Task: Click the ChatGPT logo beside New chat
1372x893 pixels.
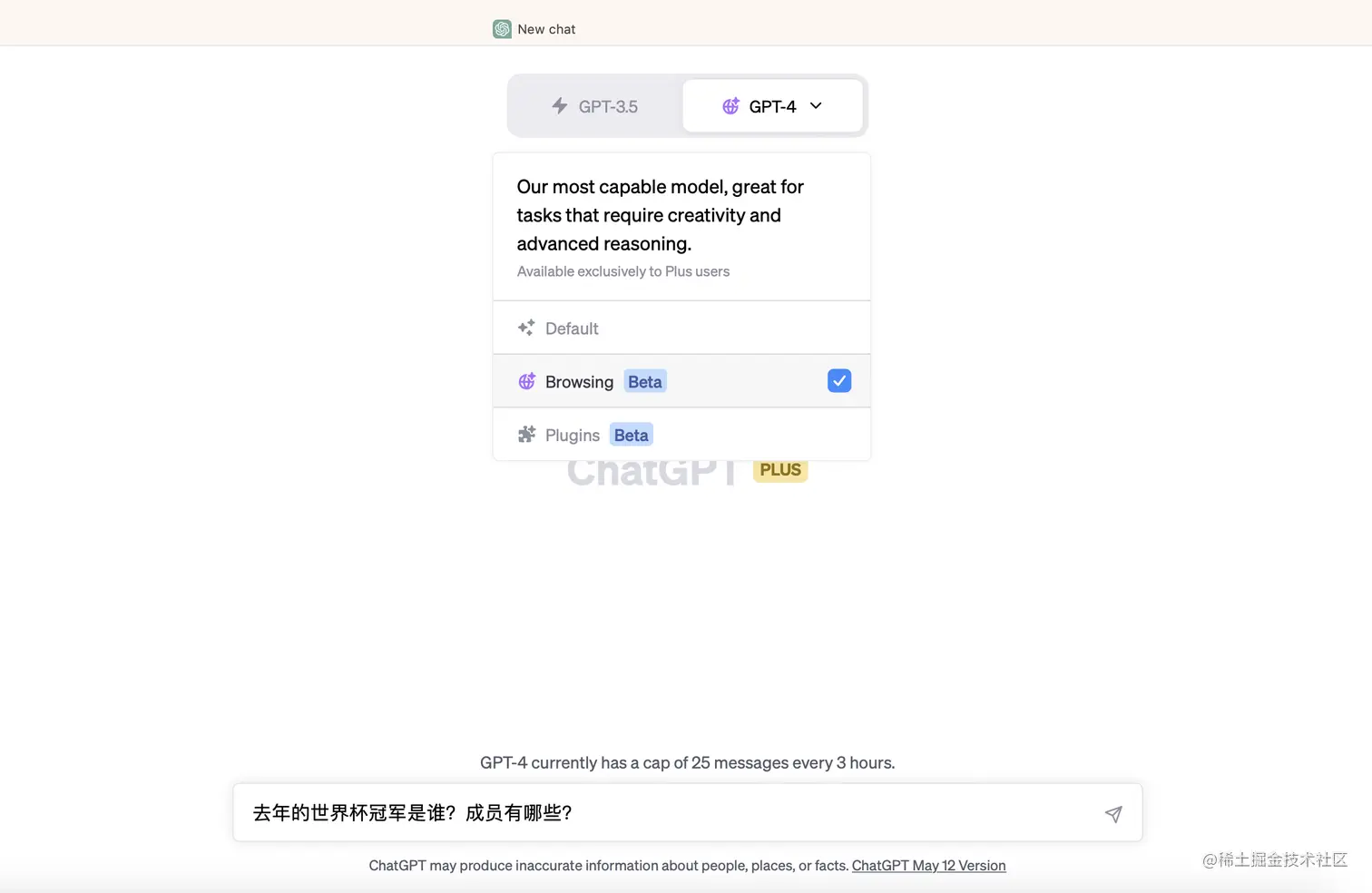Action: pyautogui.click(x=502, y=29)
